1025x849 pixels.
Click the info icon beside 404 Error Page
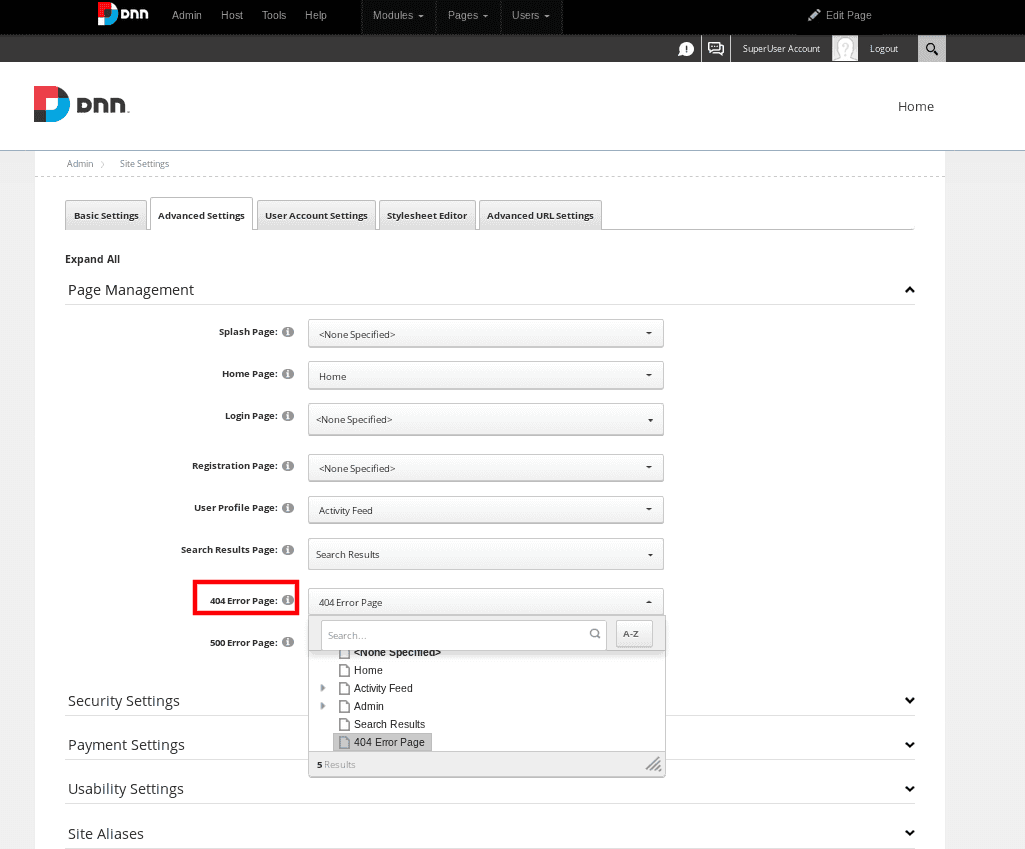click(288, 598)
